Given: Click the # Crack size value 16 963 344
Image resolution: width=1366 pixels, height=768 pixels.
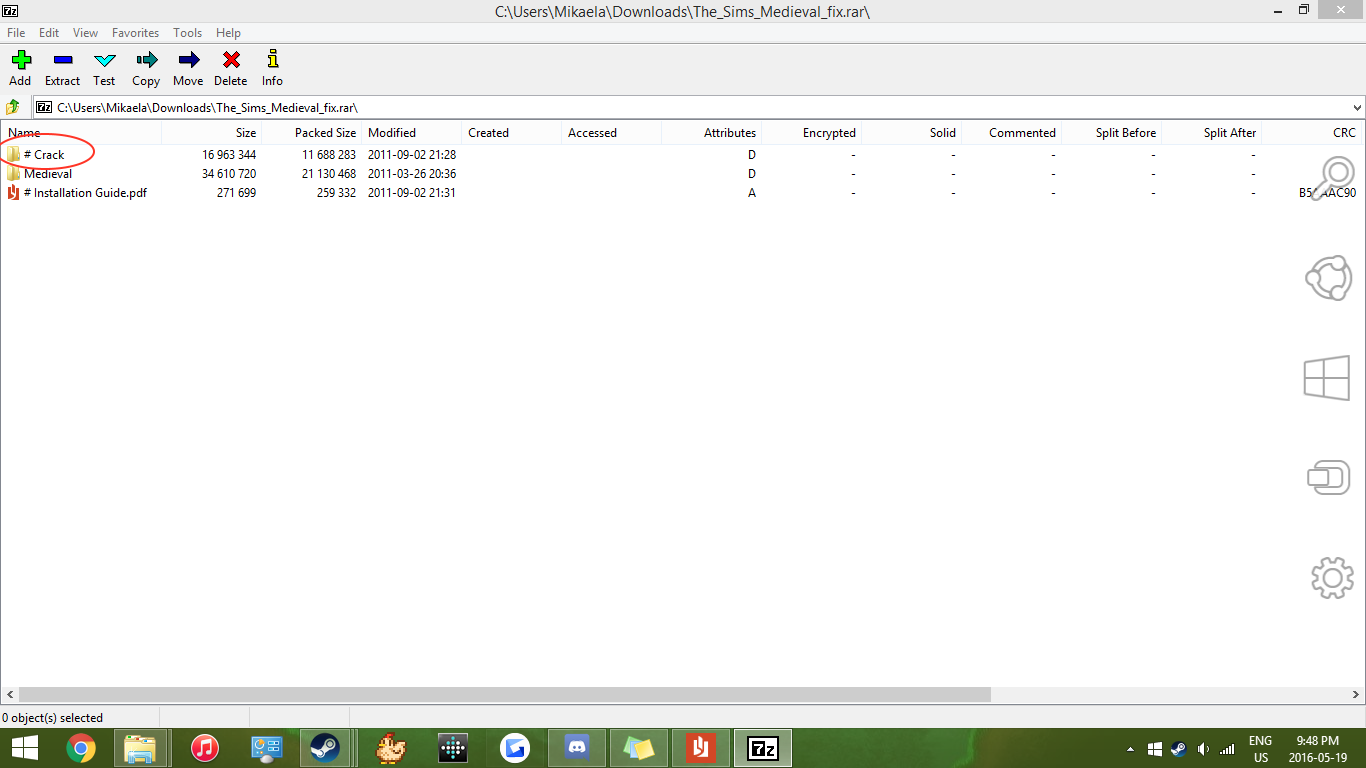Looking at the screenshot, I should pos(229,155).
